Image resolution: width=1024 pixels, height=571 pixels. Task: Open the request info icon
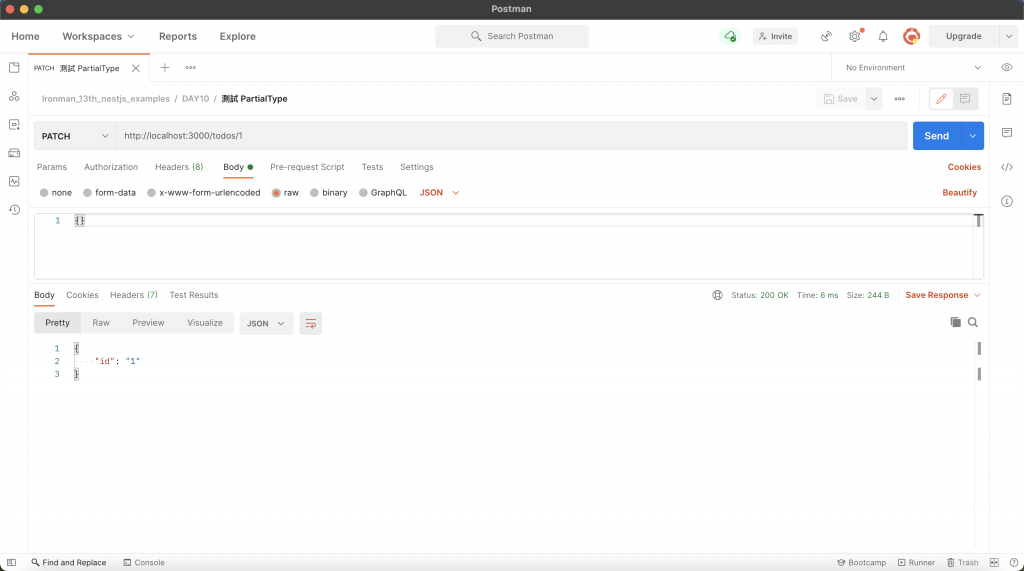coord(1006,201)
